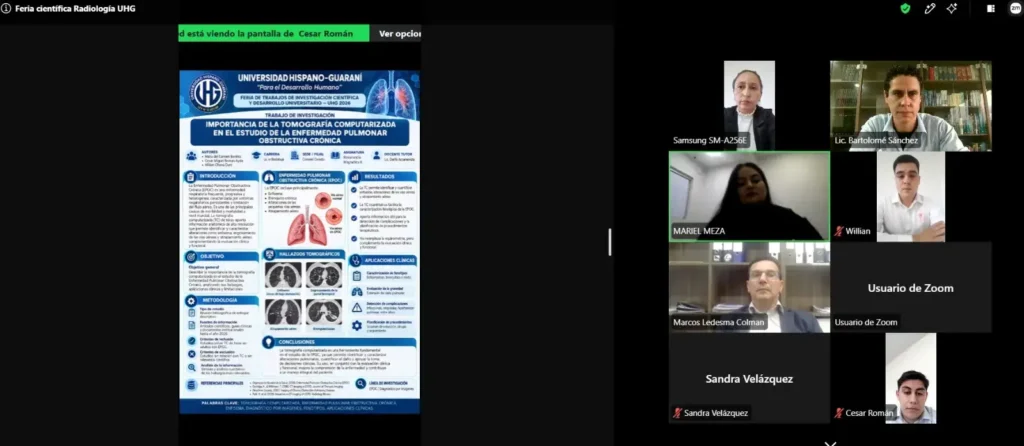Click the Introducción section icon on the poster

190,176
